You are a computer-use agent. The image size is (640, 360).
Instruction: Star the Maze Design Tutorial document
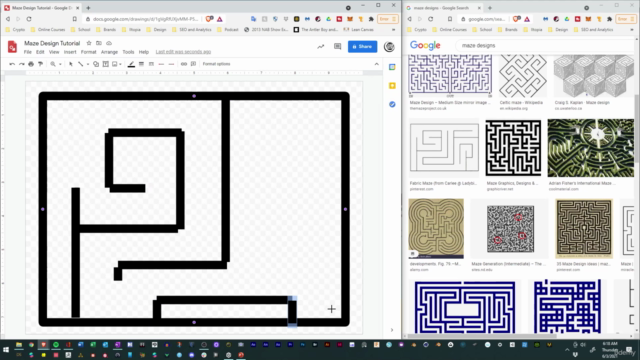pyautogui.click(x=89, y=43)
